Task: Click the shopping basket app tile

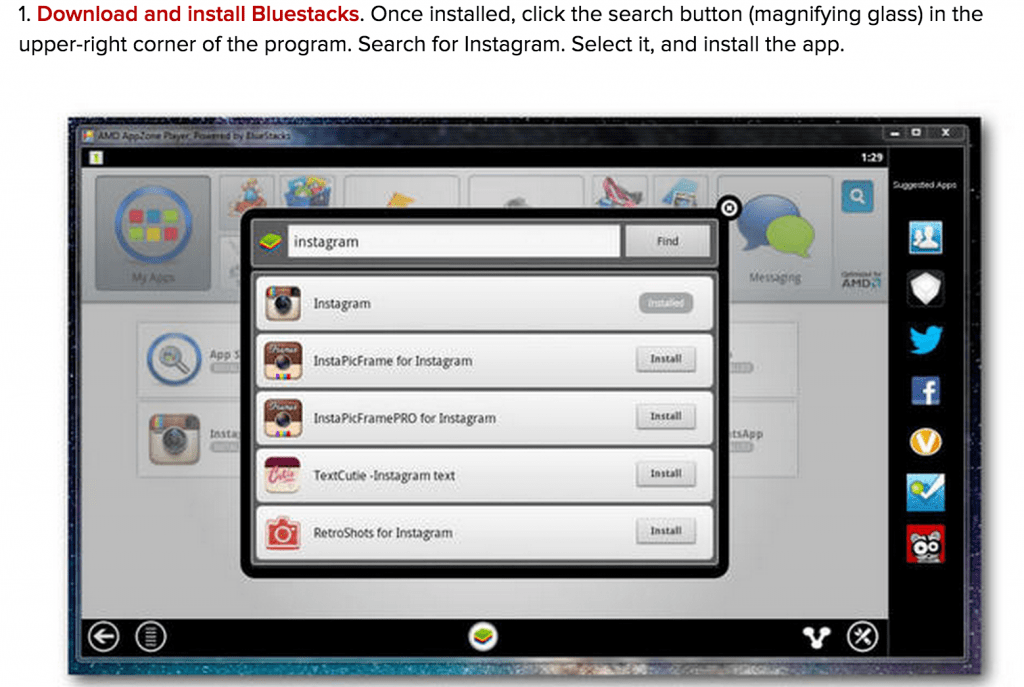Action: 308,192
